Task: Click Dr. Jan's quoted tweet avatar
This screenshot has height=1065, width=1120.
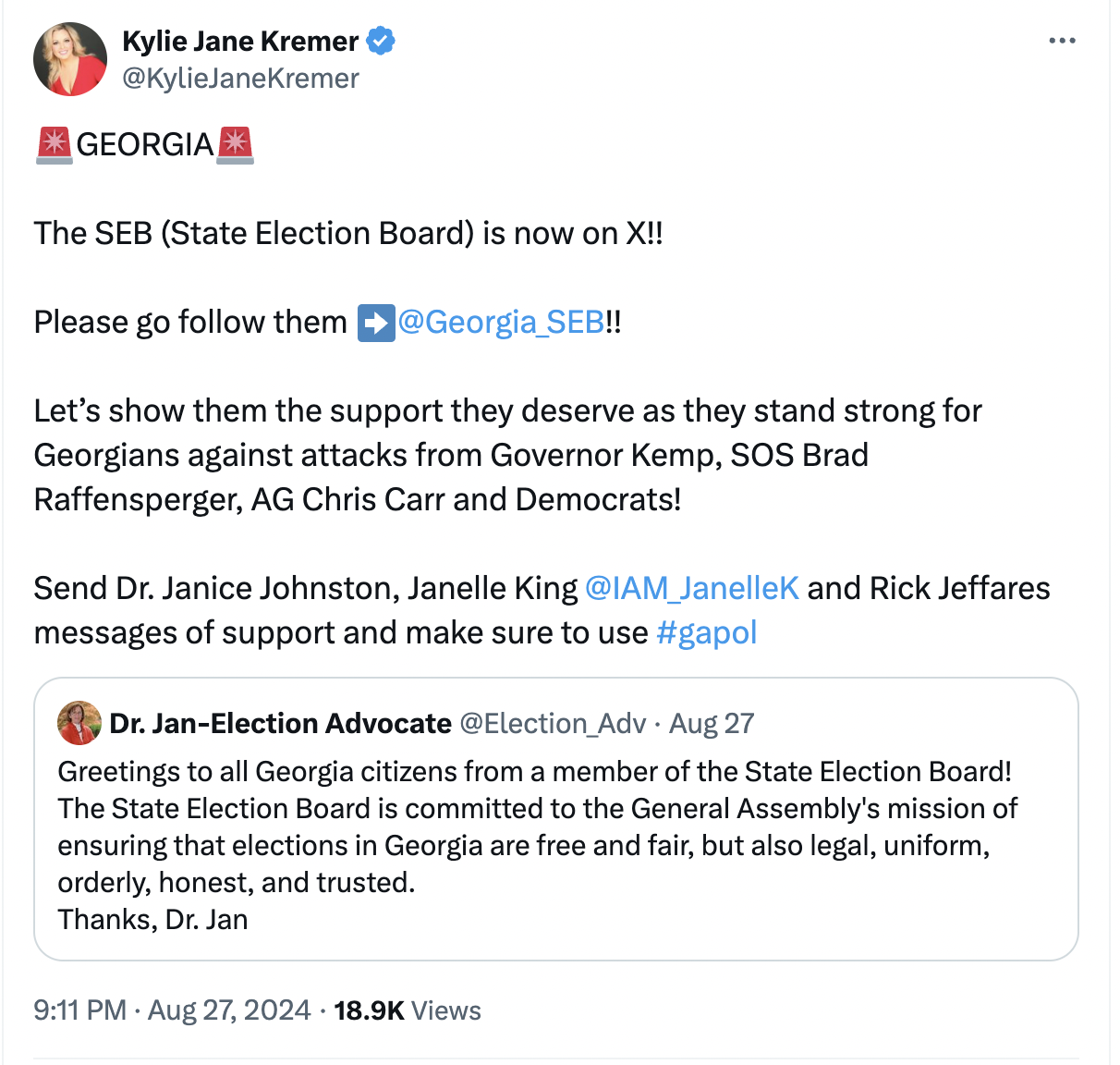Action: coord(79,723)
